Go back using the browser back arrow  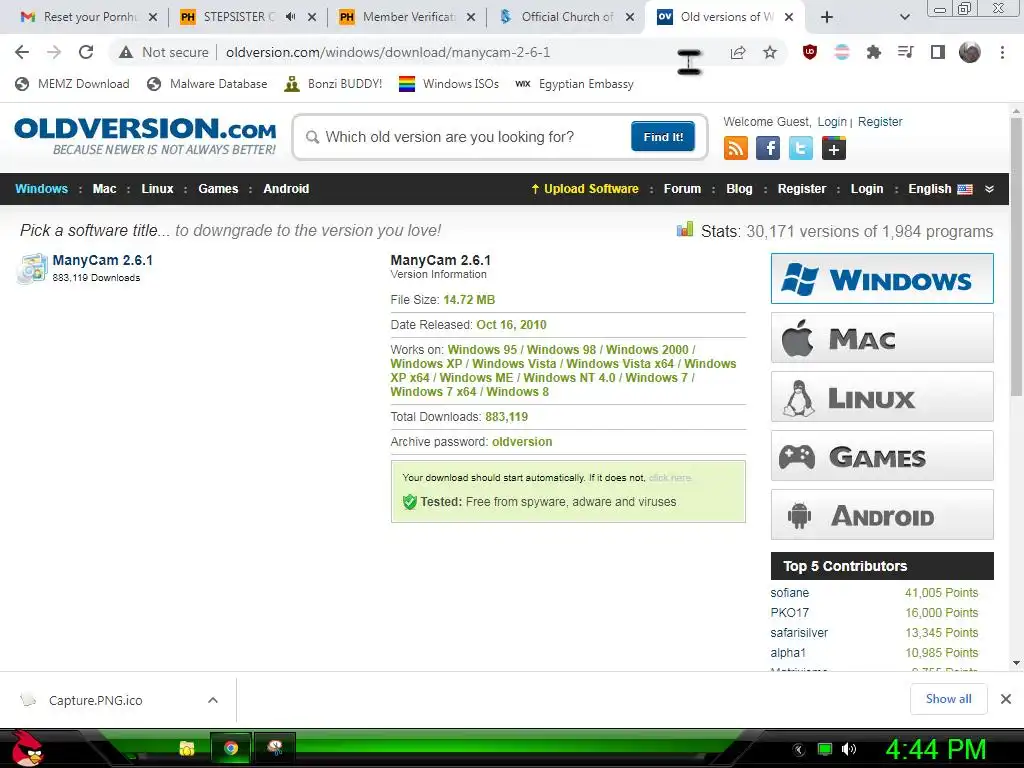[22, 52]
